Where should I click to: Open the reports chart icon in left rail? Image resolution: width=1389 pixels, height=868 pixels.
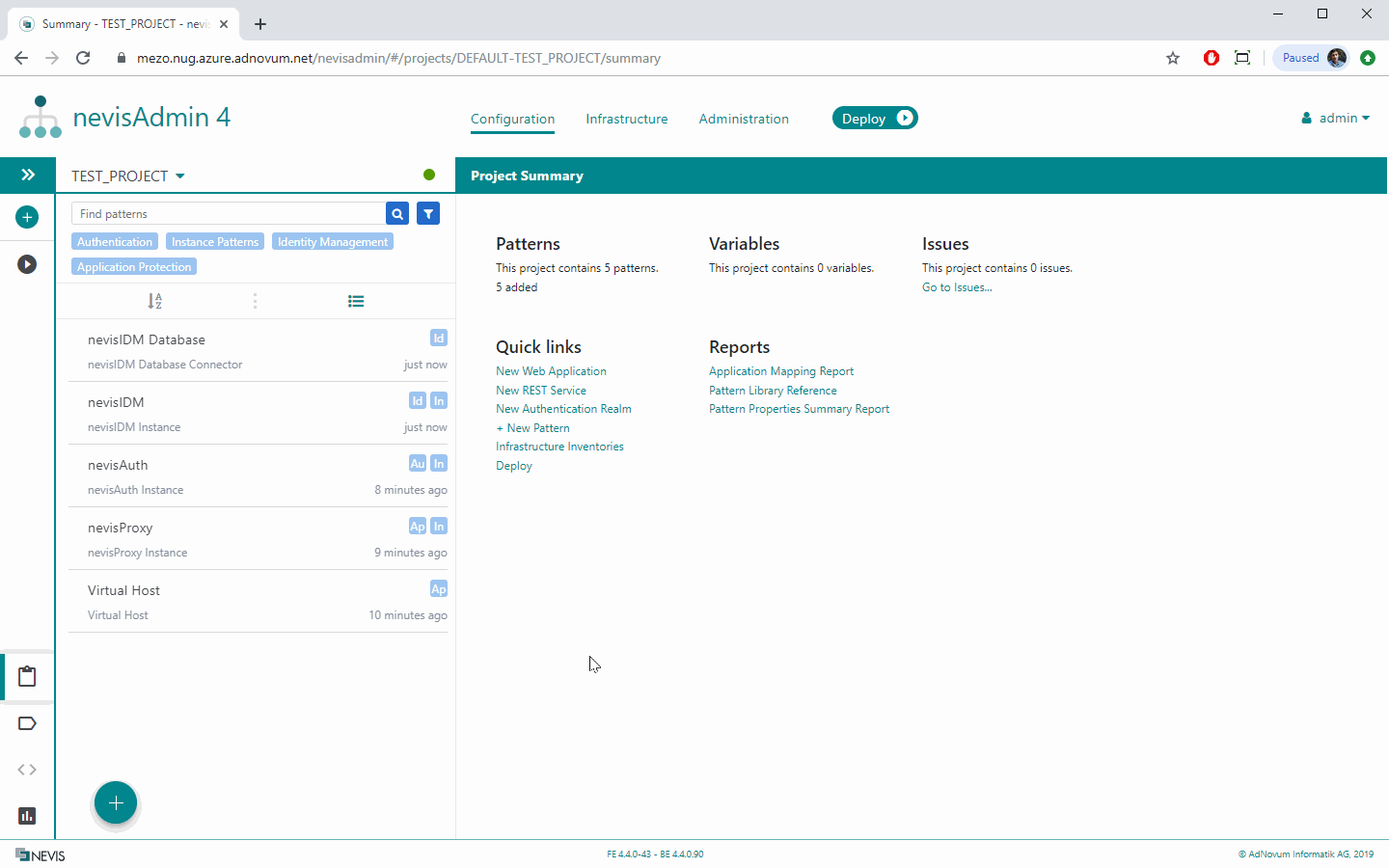point(27,816)
